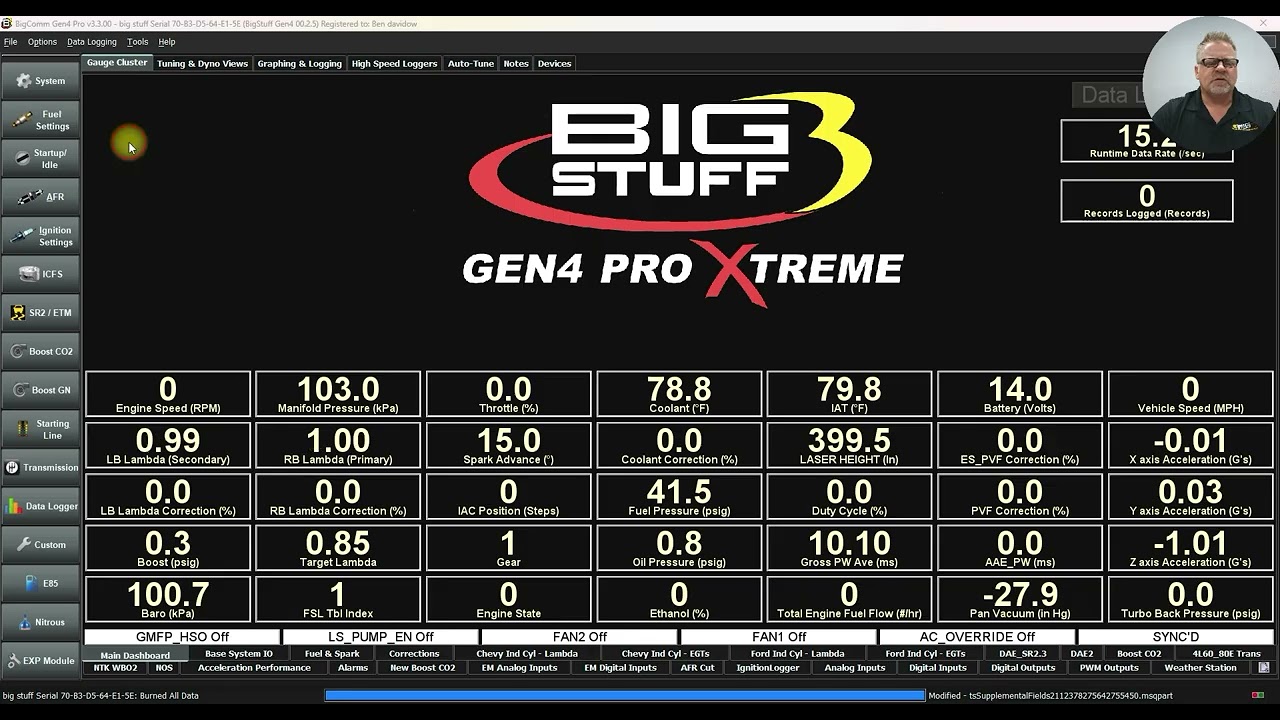The height and width of the screenshot is (720, 1280).
Task: Switch to the Devices tab
Action: pyautogui.click(x=554, y=63)
